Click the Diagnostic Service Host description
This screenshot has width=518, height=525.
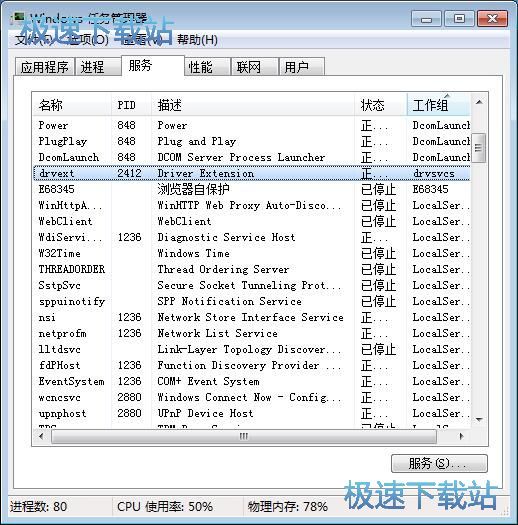(x=226, y=237)
